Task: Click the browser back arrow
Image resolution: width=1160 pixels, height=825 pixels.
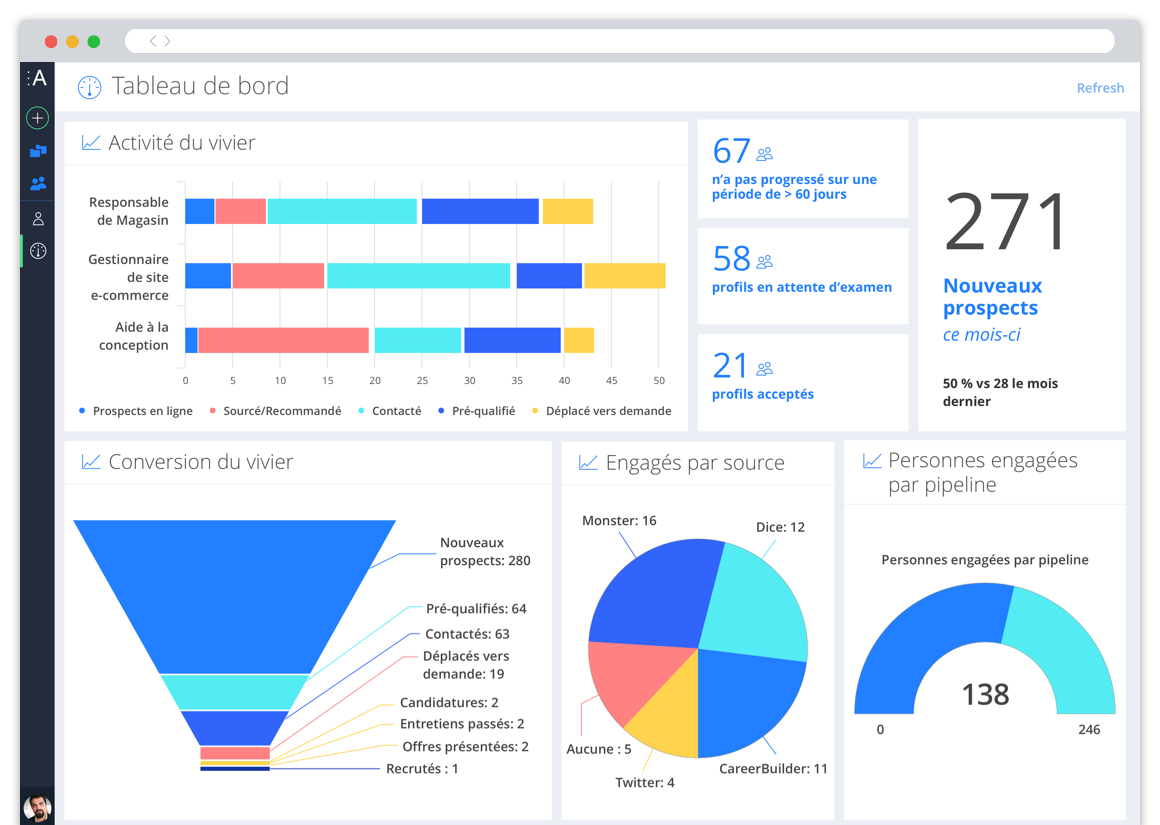Action: (x=153, y=41)
